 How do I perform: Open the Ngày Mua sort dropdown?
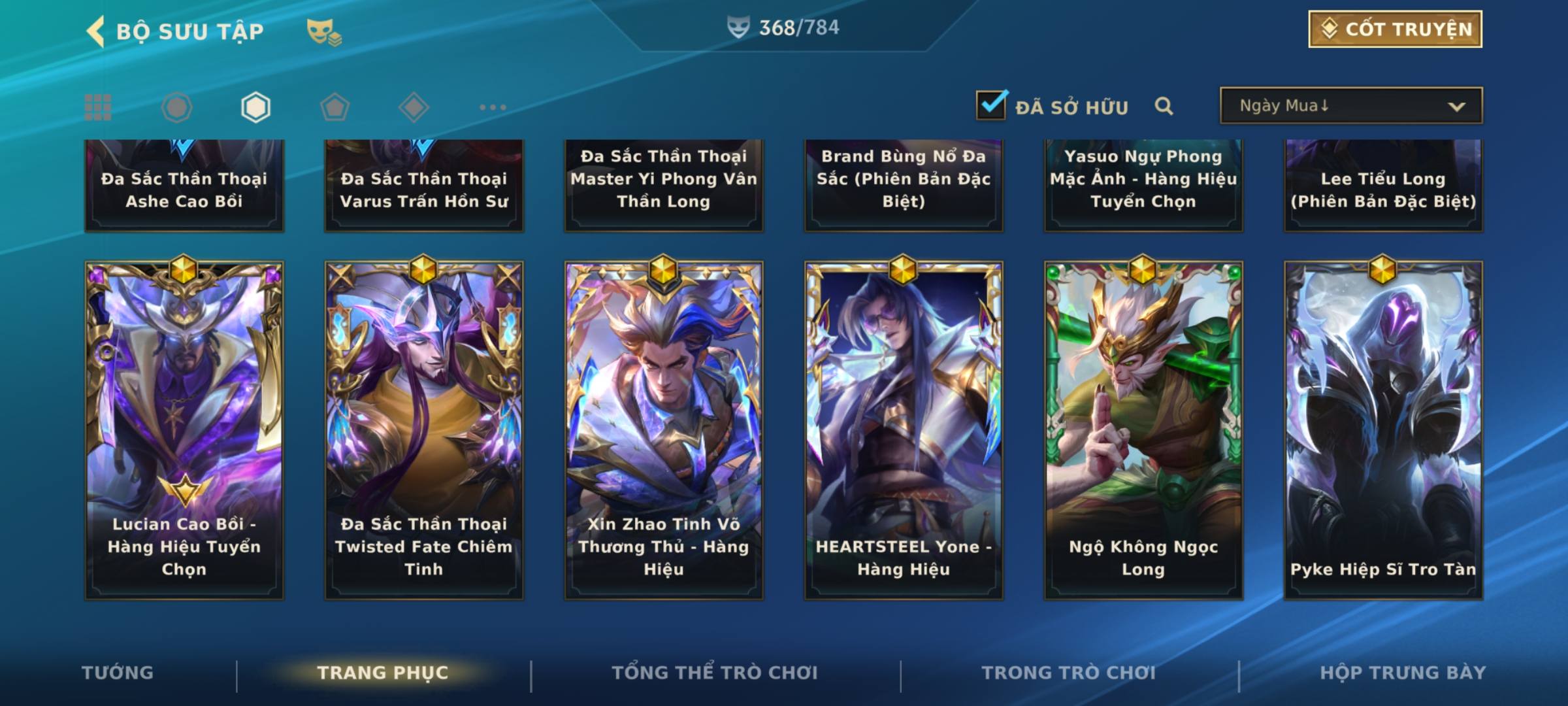[1351, 105]
